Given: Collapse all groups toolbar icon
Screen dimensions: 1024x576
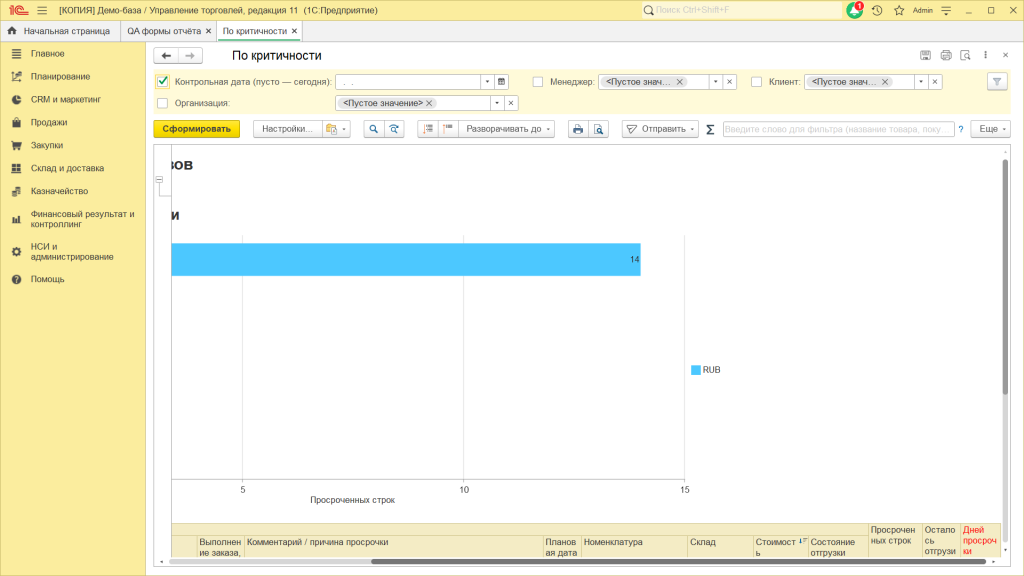Looking at the screenshot, I should pyautogui.click(x=428, y=129).
